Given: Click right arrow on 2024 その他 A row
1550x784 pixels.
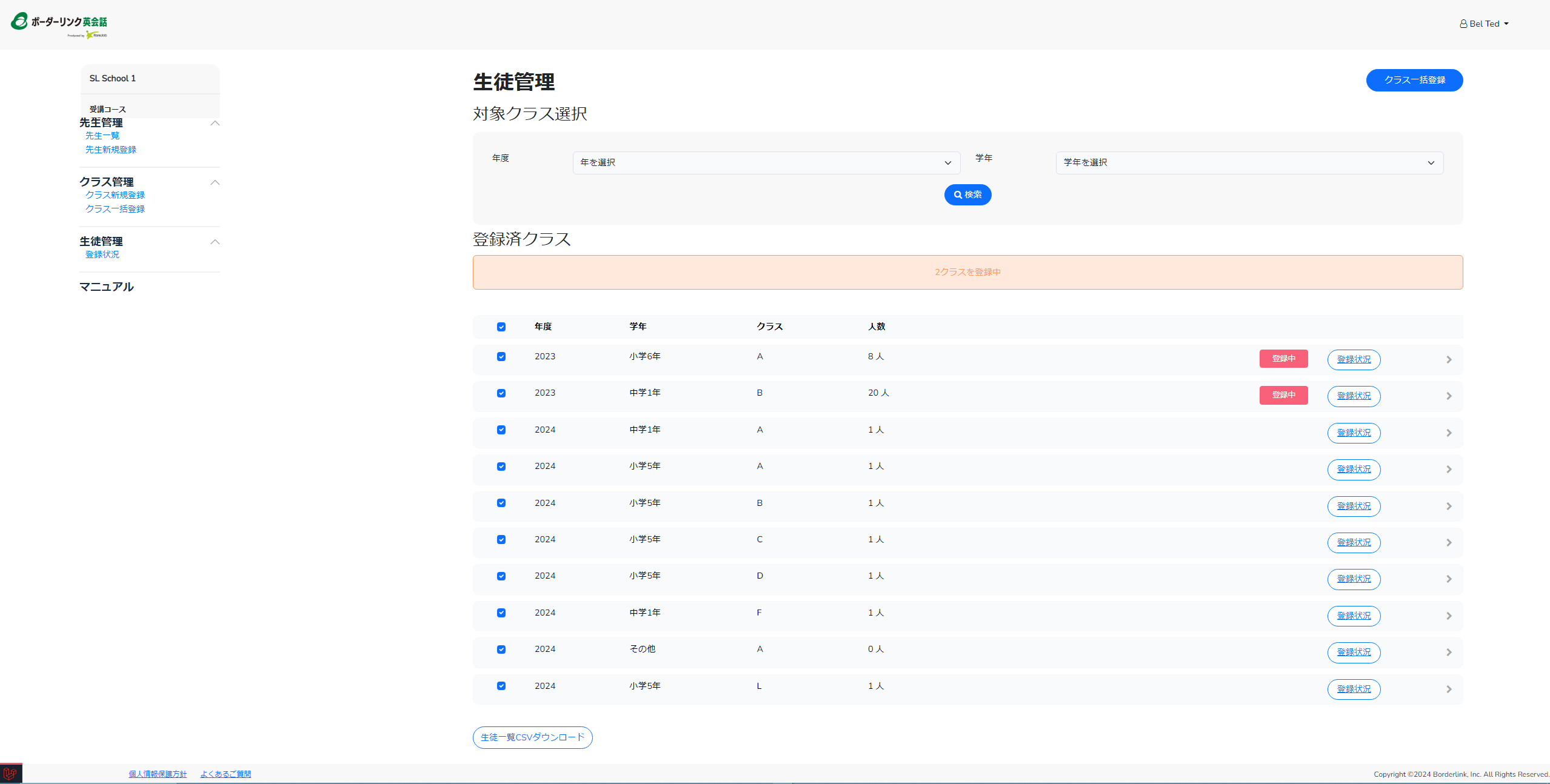Looking at the screenshot, I should (1449, 653).
